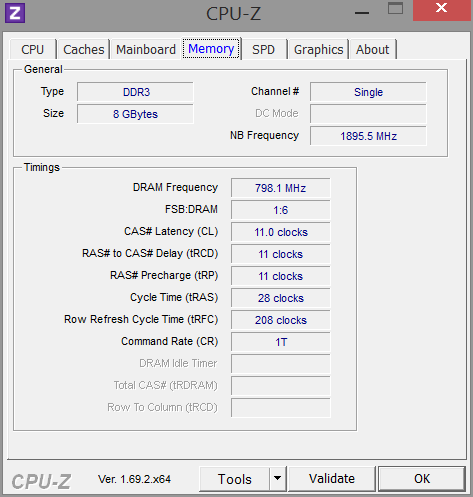Click the 8 GBytes size field
This screenshot has height=497, width=473.
(x=135, y=114)
